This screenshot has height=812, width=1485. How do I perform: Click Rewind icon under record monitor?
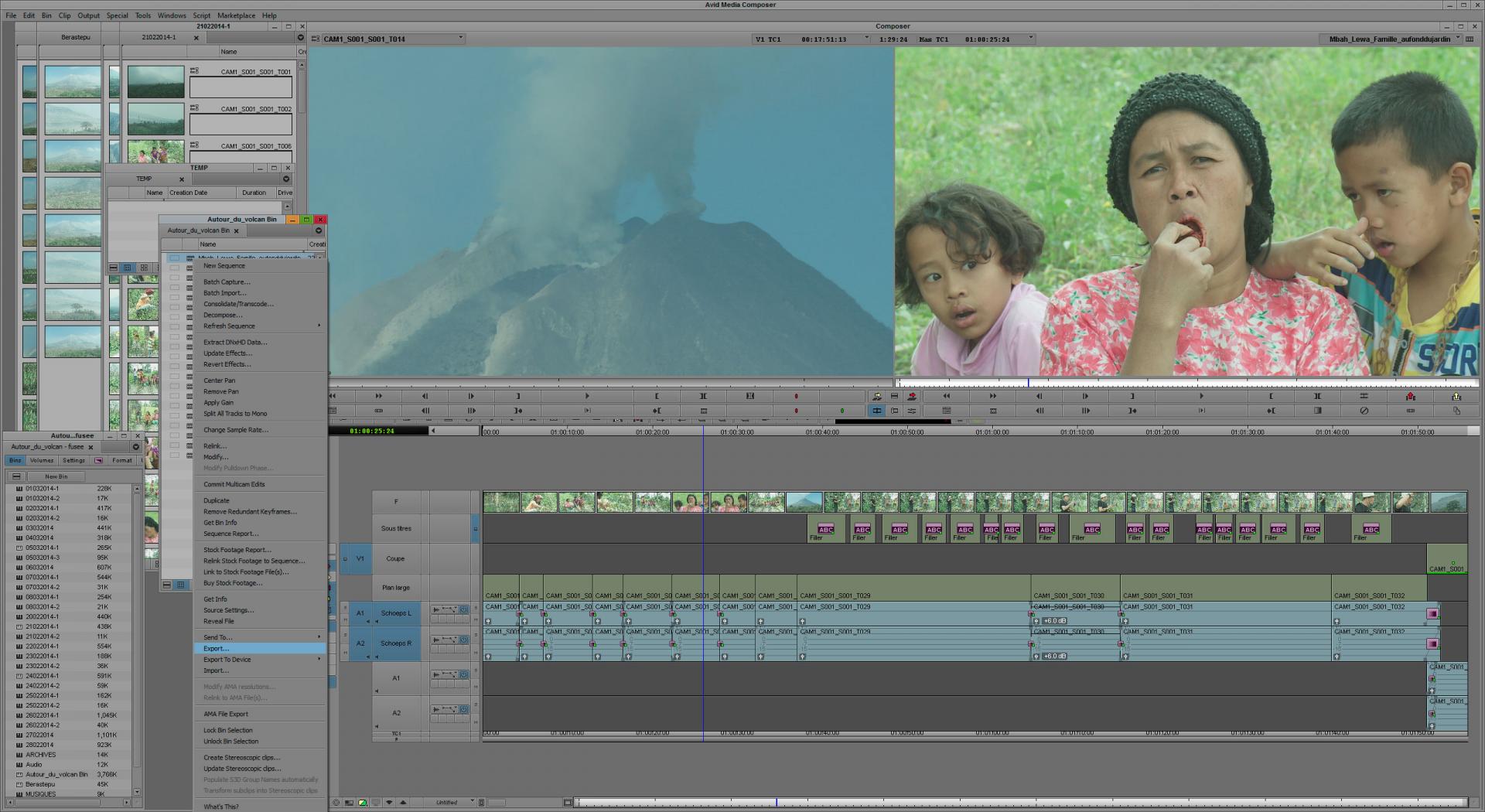[x=946, y=396]
